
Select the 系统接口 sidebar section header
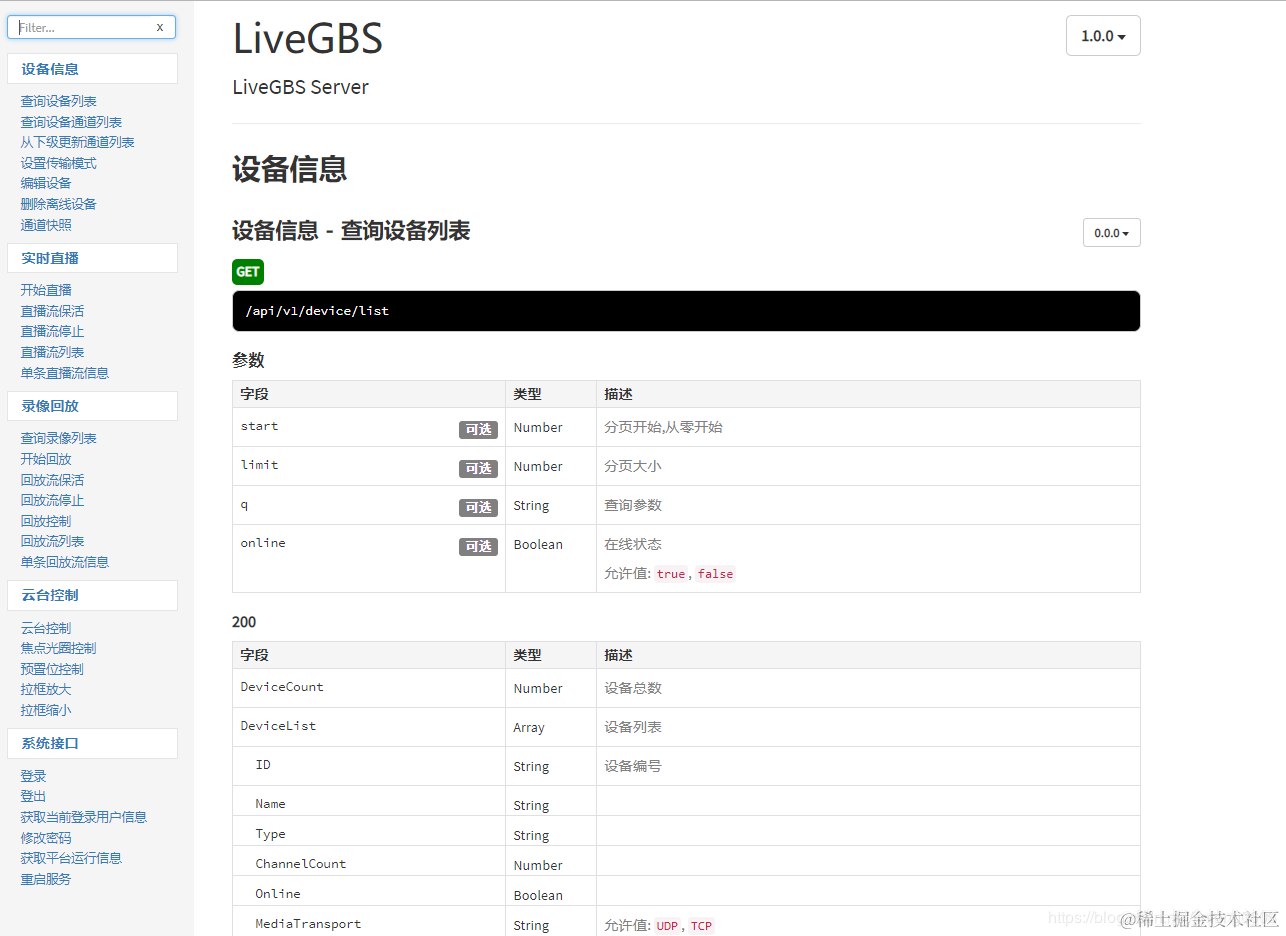tap(92, 743)
